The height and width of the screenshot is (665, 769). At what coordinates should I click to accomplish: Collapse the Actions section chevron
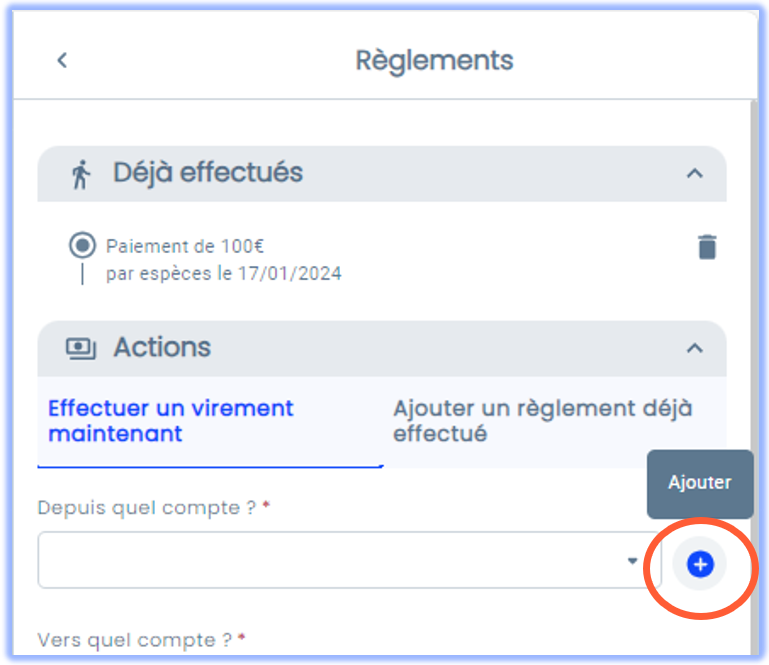point(694,348)
